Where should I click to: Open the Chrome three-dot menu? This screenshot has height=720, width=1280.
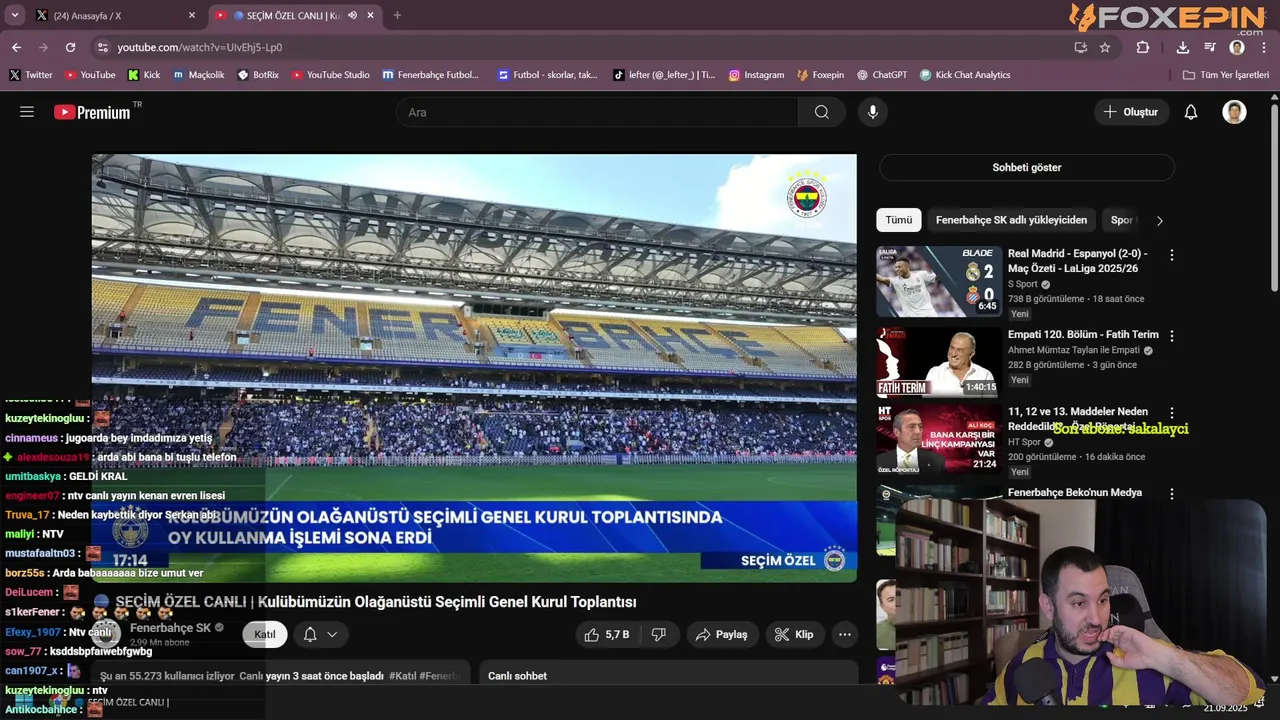click(1264, 47)
